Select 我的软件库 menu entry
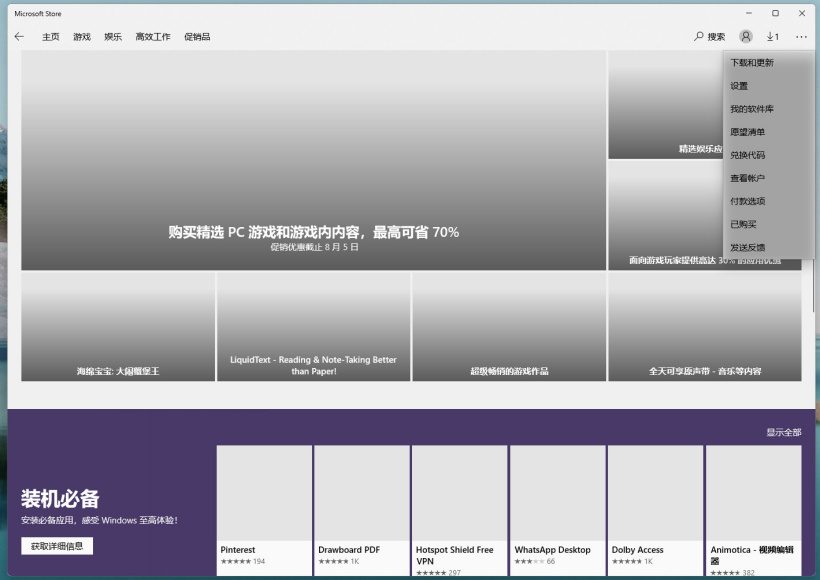 [x=752, y=109]
